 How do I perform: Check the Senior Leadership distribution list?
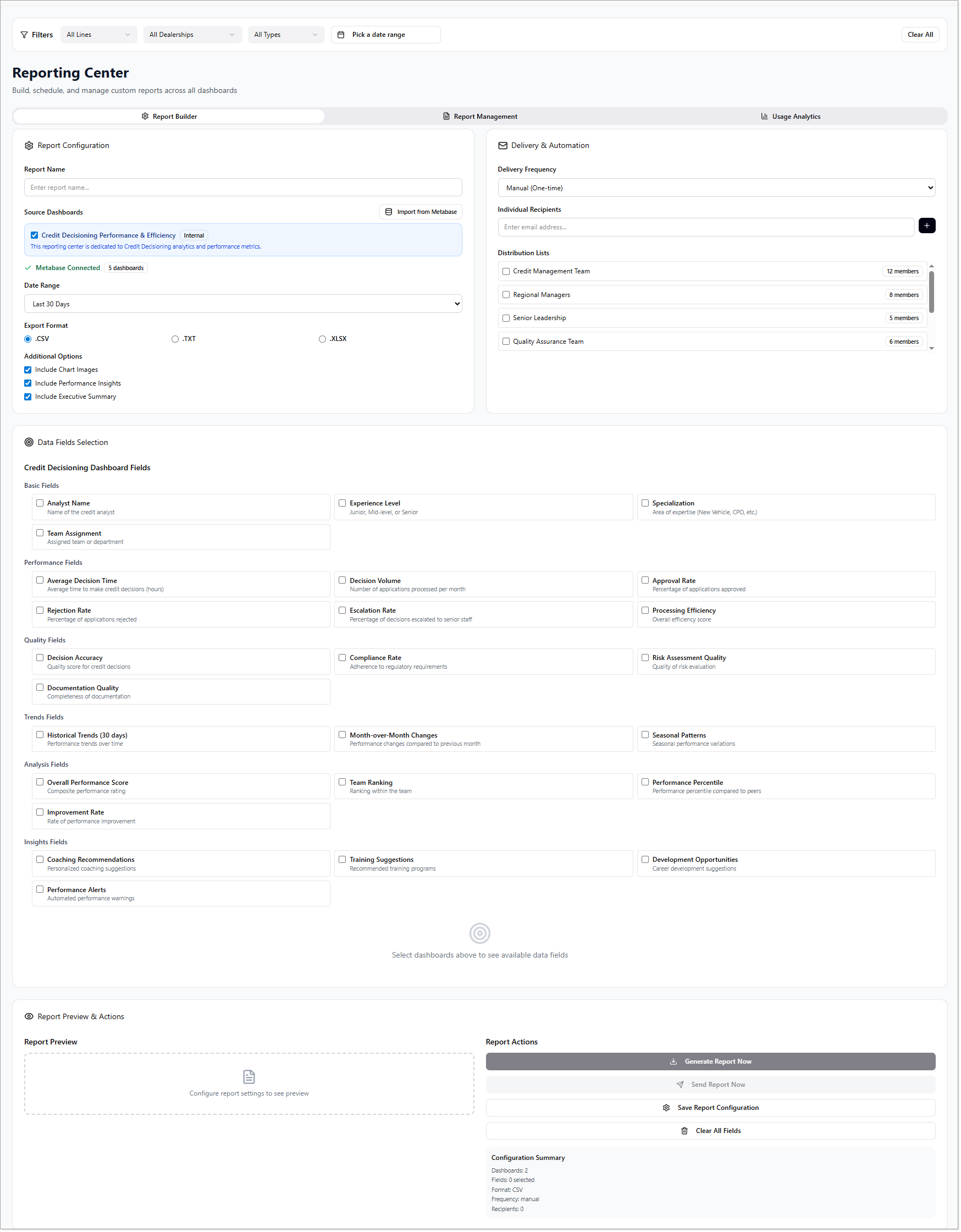click(x=506, y=318)
